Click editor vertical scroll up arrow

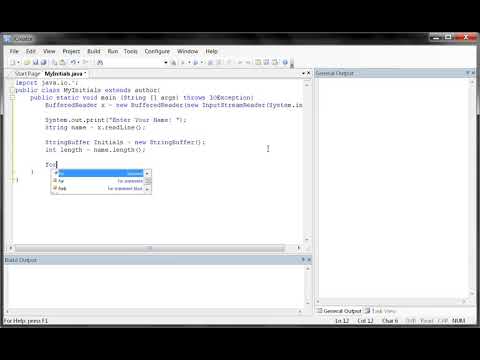307,85
